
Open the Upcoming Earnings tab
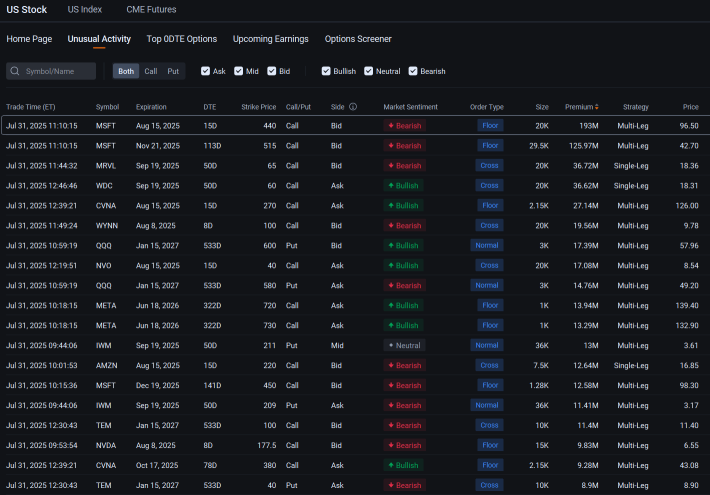pyautogui.click(x=271, y=39)
